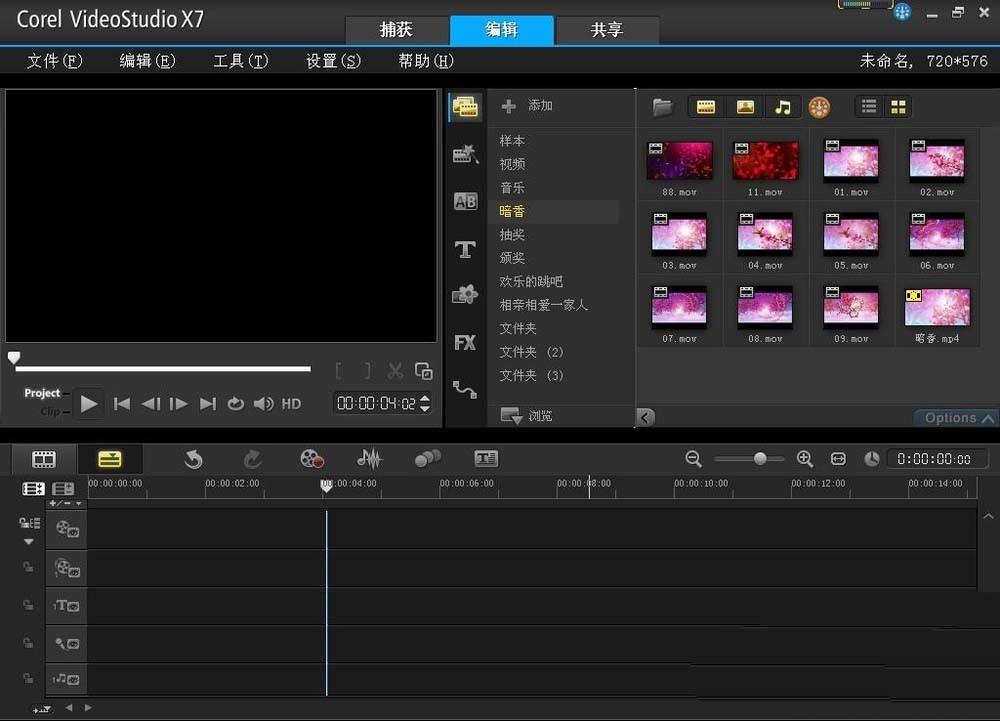Open the FX Filter library
The height and width of the screenshot is (721, 1000).
[x=464, y=343]
